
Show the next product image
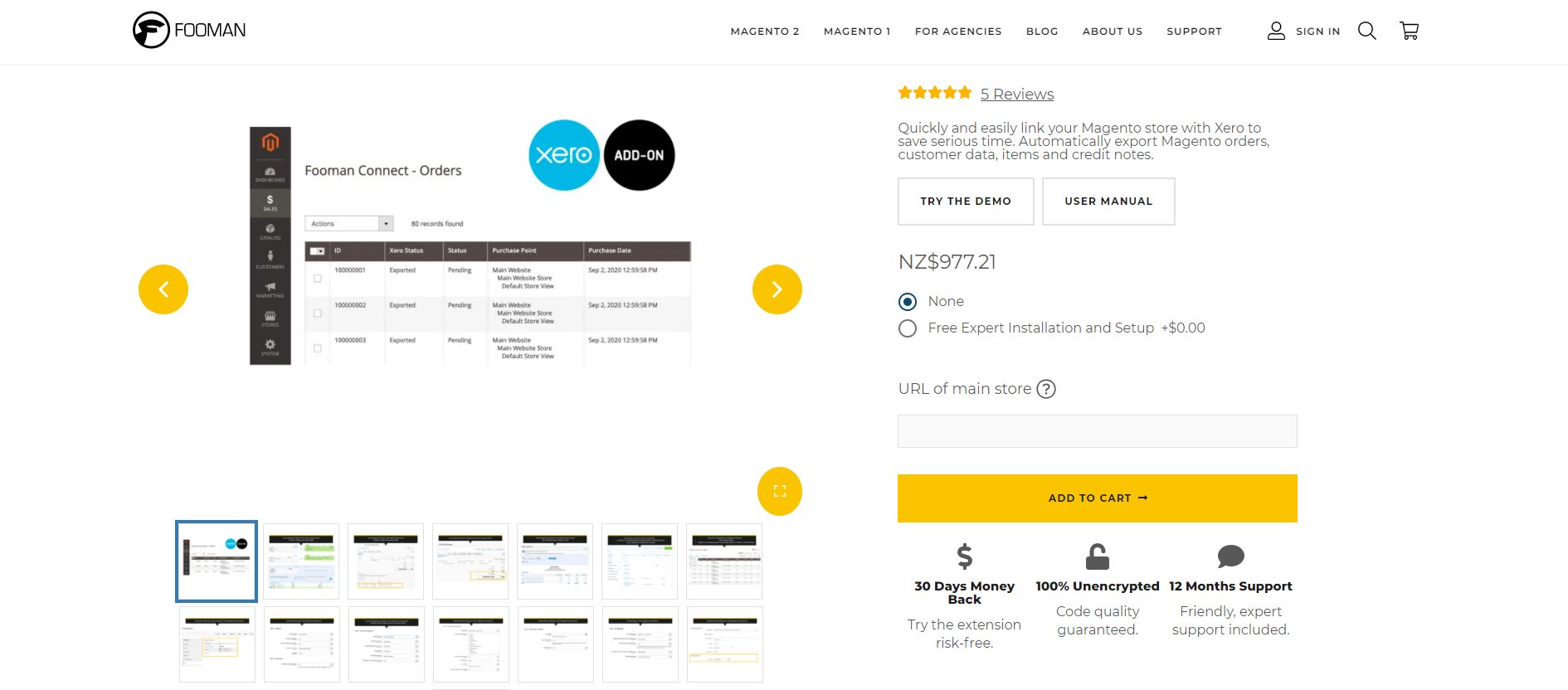[777, 289]
